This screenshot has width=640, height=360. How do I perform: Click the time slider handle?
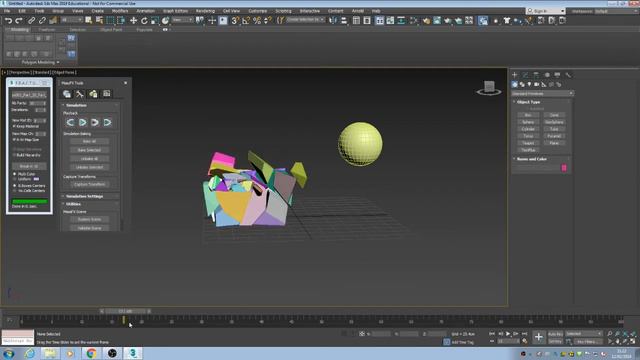pos(125,311)
